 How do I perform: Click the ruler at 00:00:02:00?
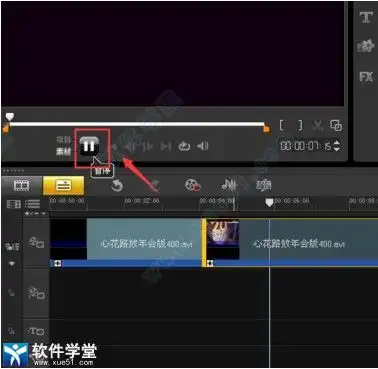pos(142,201)
